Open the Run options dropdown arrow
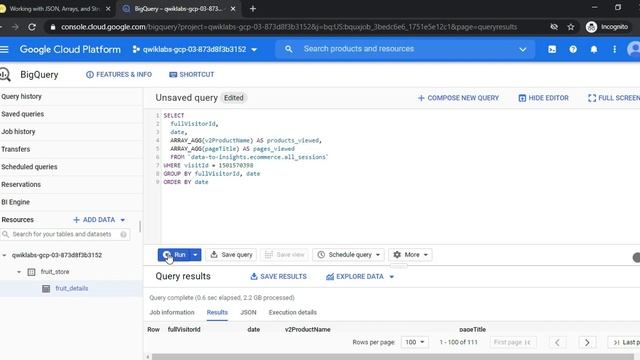This screenshot has height=360, width=640. [x=195, y=255]
